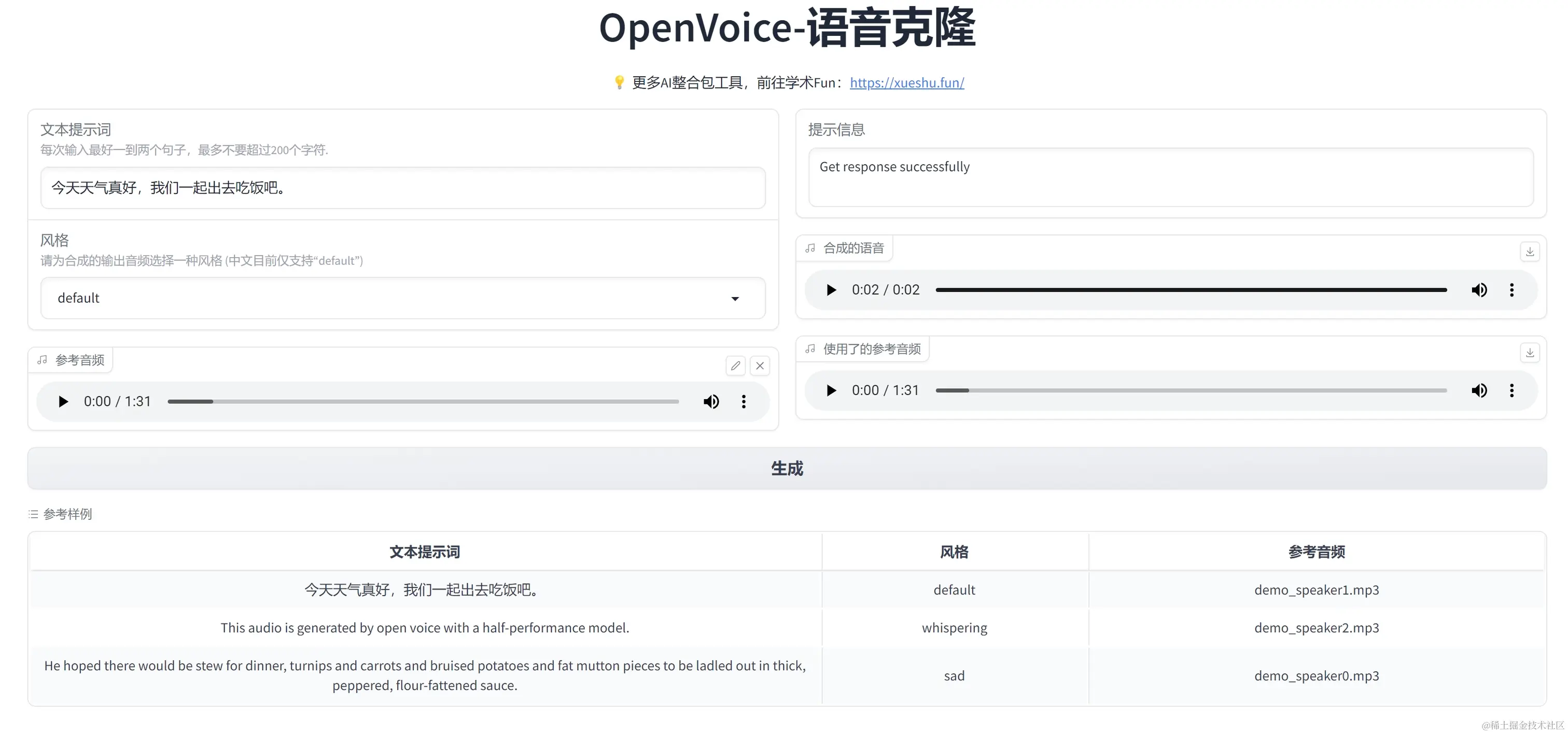Viewport: 1568px width, 734px height.
Task: Download the 使用了的参考音频 file
Action: tap(1530, 352)
